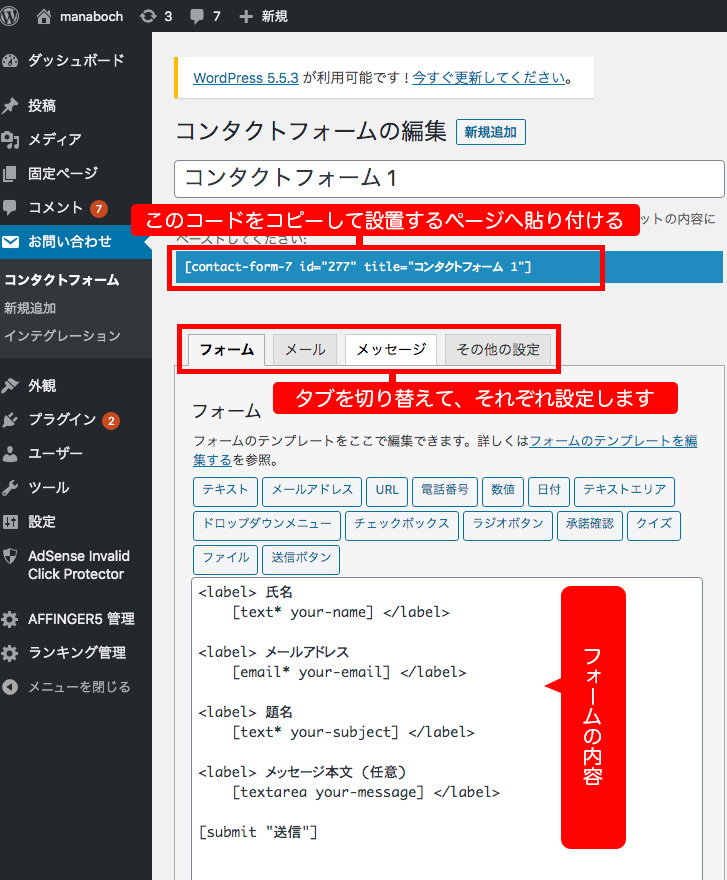Screen dimensions: 727x880
Task: Insert a 日付 tag
Action: 549,491
